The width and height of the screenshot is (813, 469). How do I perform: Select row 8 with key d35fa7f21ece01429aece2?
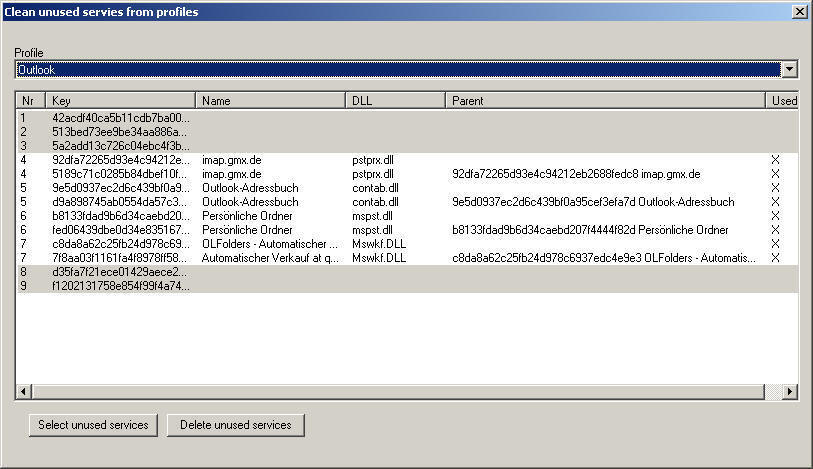pos(120,272)
